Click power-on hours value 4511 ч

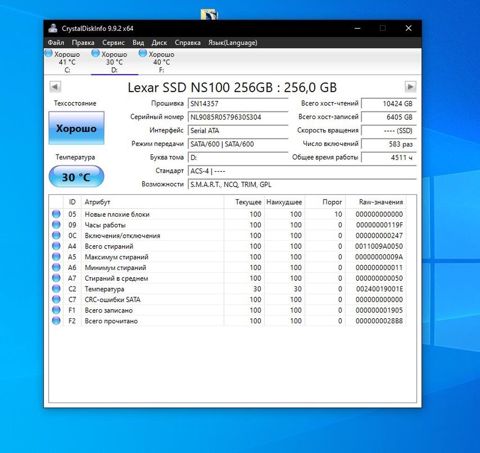[x=389, y=157]
